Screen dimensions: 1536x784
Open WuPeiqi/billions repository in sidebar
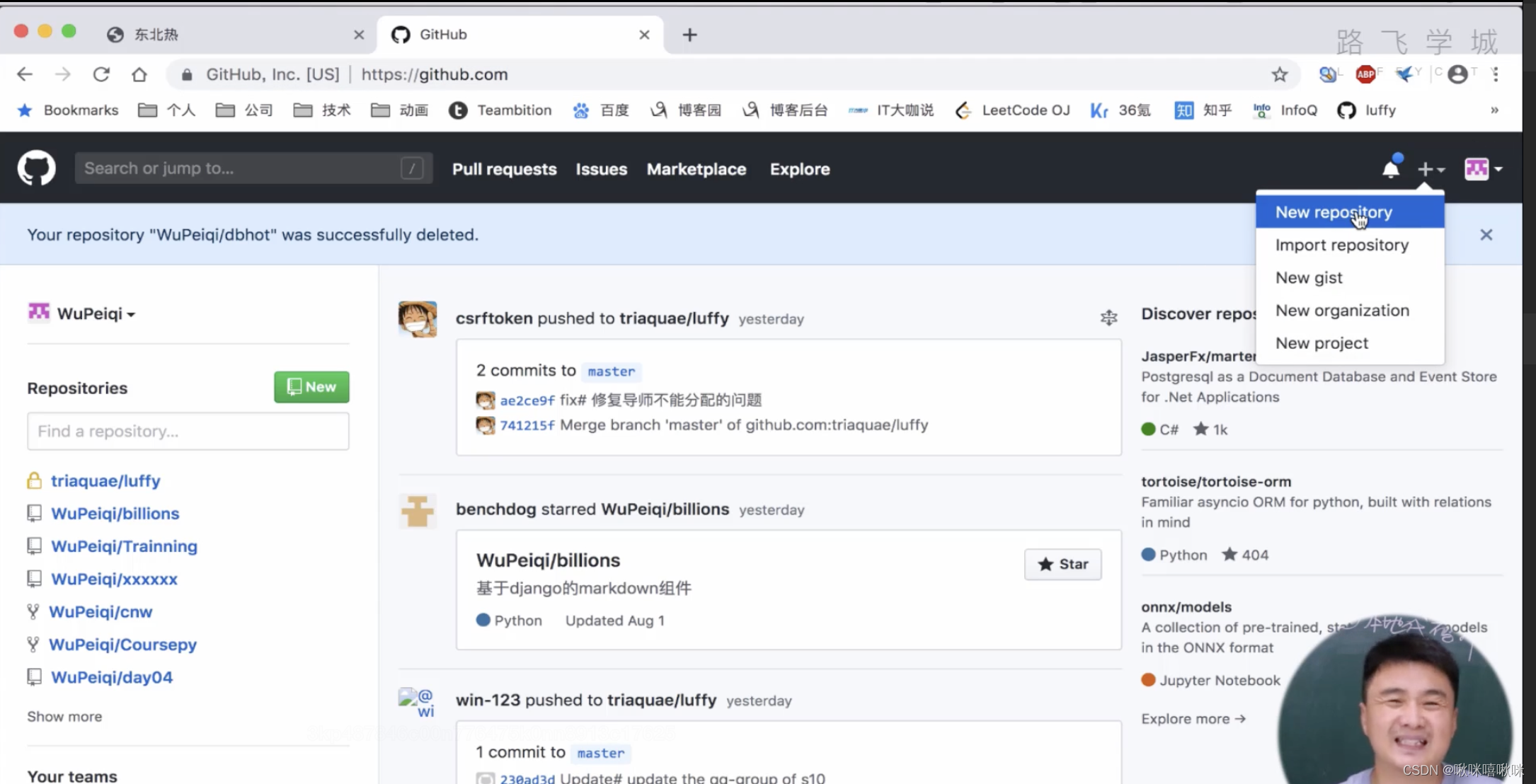tap(115, 513)
